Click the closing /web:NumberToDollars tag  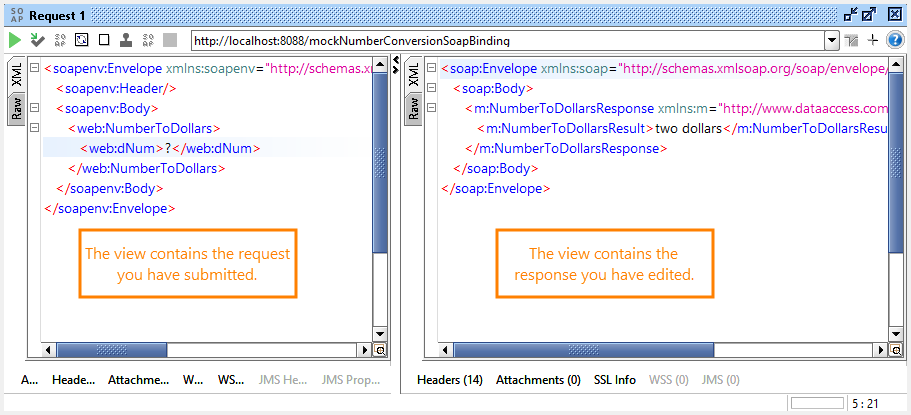[146, 169]
